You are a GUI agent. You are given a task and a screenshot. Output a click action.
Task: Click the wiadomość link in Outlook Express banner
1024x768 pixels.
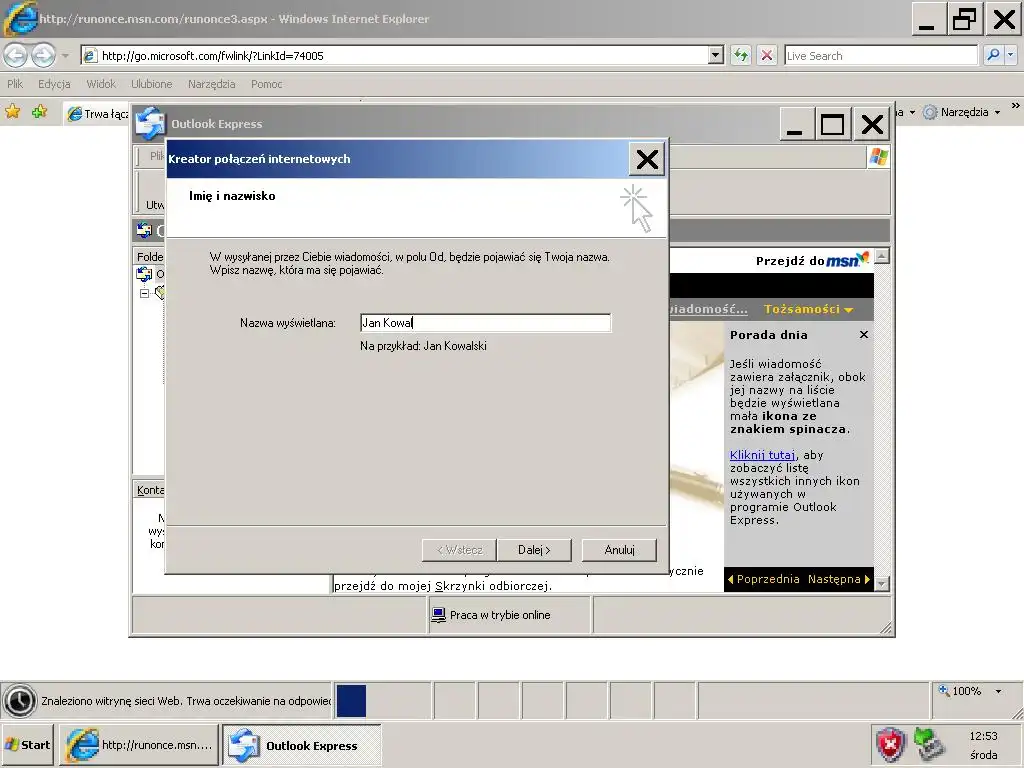tap(708, 309)
